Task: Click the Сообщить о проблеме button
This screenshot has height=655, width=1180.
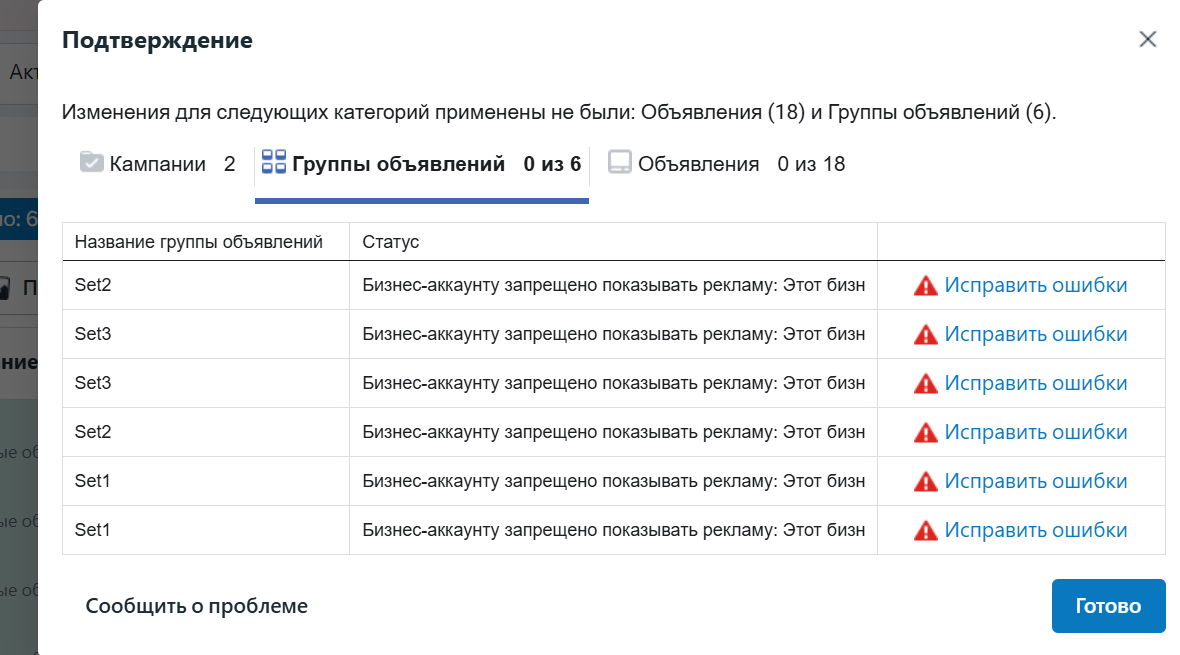Action: 196,606
